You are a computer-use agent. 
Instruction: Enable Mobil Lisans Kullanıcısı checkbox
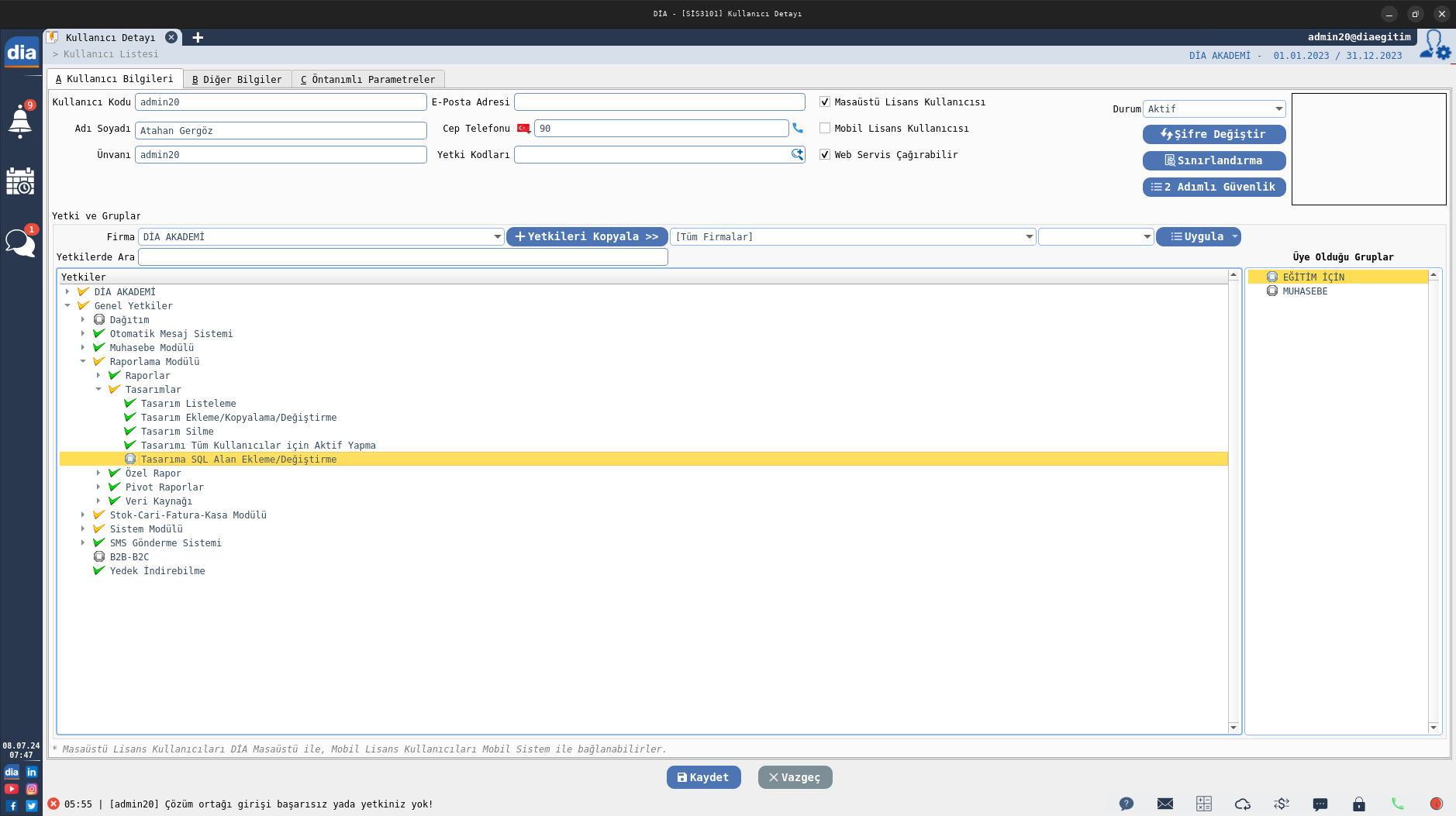(825, 129)
